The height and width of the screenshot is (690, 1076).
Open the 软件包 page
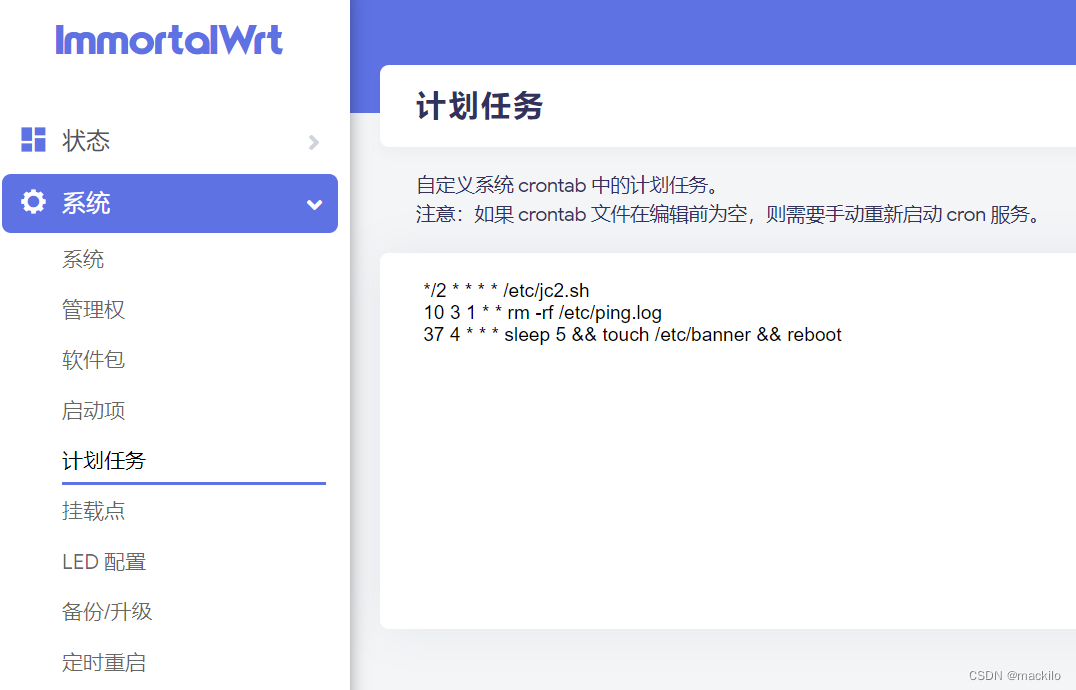[x=93, y=359]
